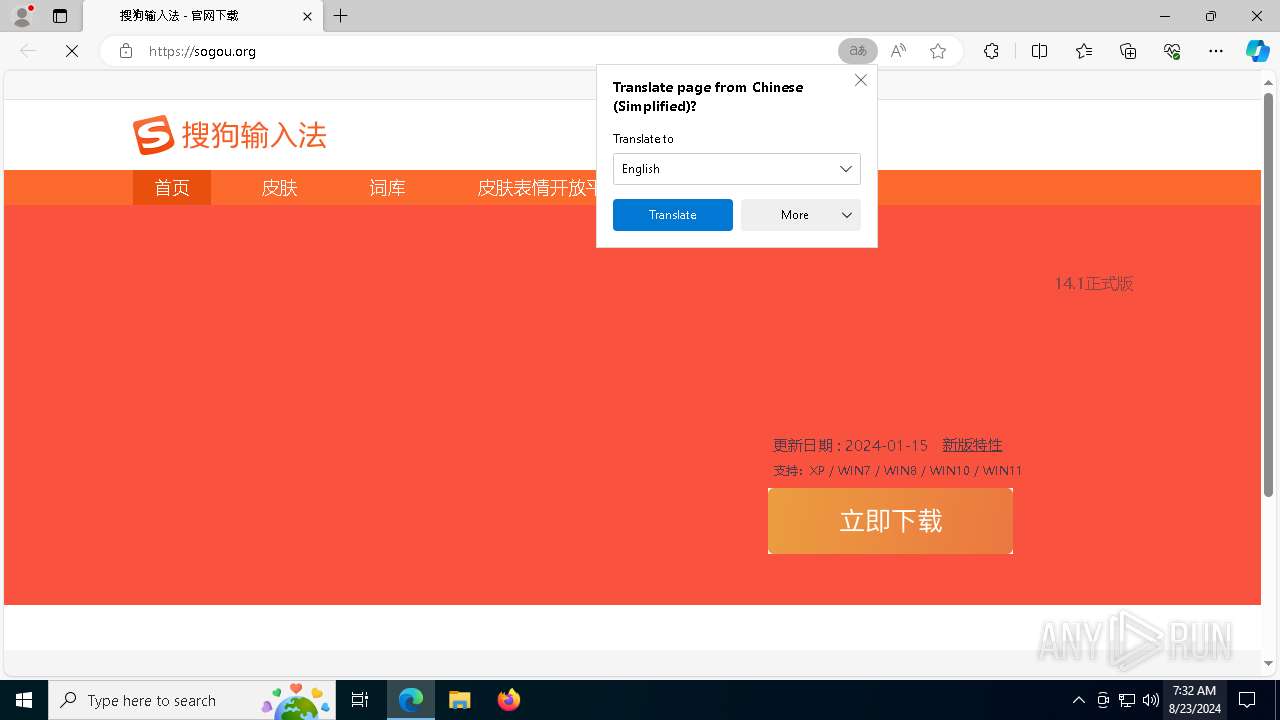This screenshot has width=1280, height=720.
Task: Open the tab actions menu icon
Action: coord(60,16)
